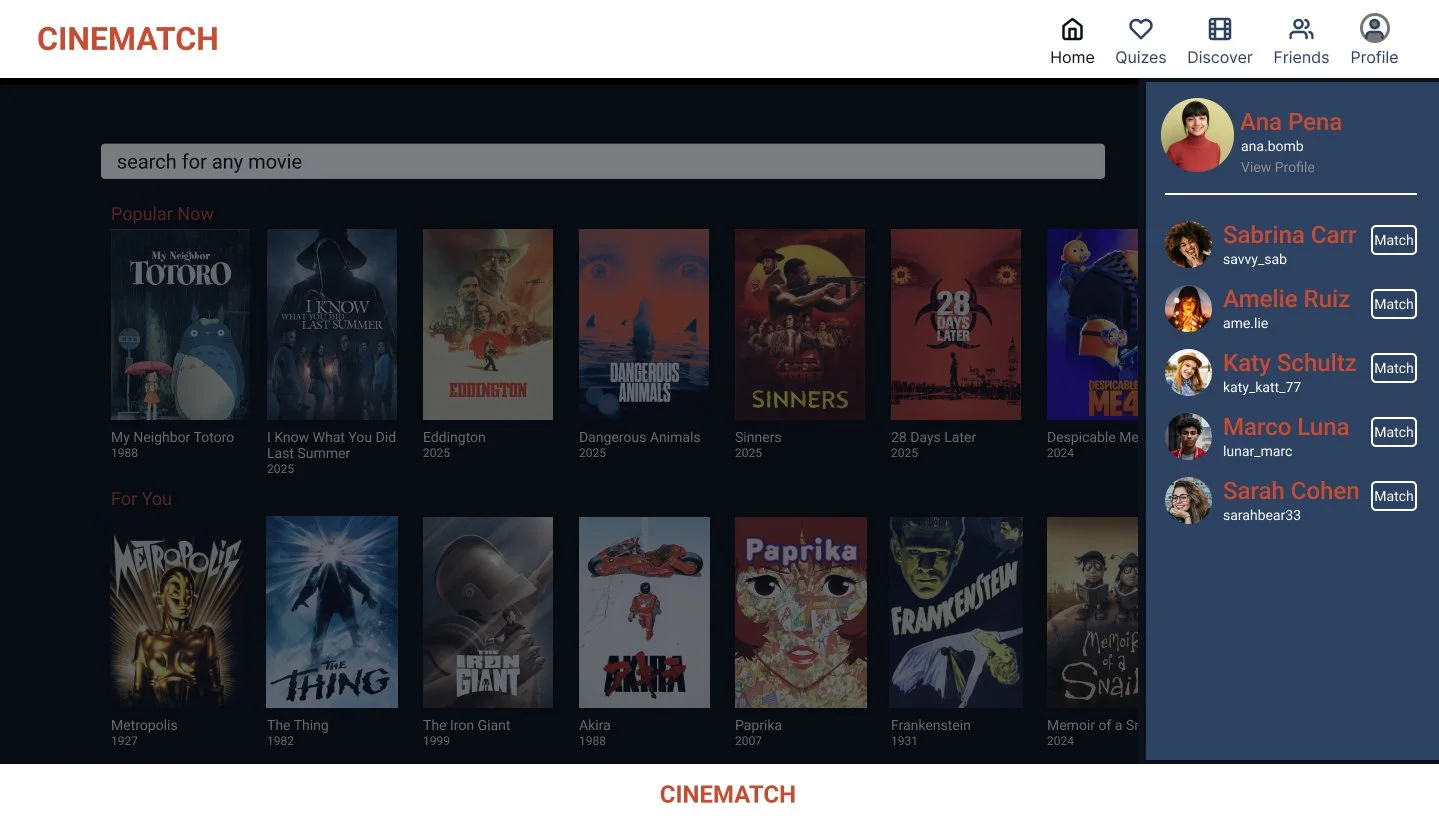Image resolution: width=1439 pixels, height=823 pixels.
Task: Click the katy_katt_77 username
Action: pyautogui.click(x=1262, y=387)
